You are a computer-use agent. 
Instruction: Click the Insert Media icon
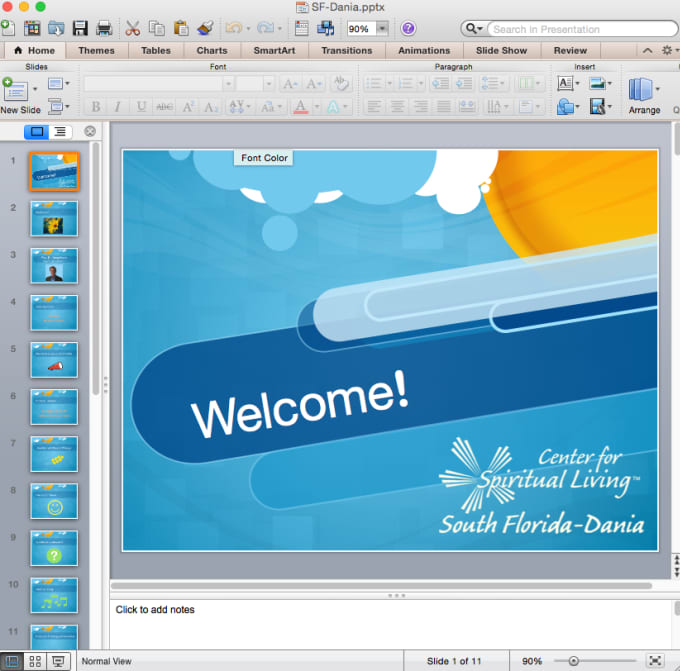pos(597,106)
